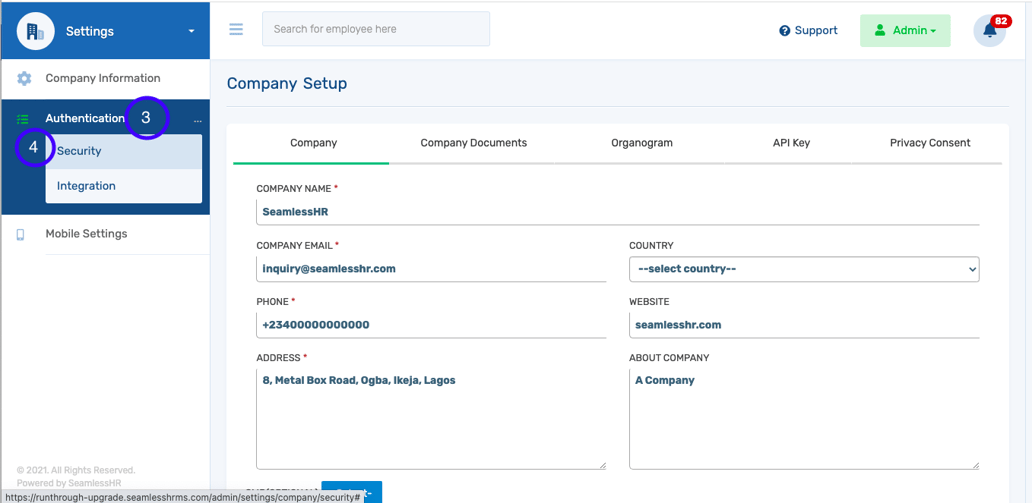Open the API Key tab
The width and height of the screenshot is (1032, 503).
(791, 143)
